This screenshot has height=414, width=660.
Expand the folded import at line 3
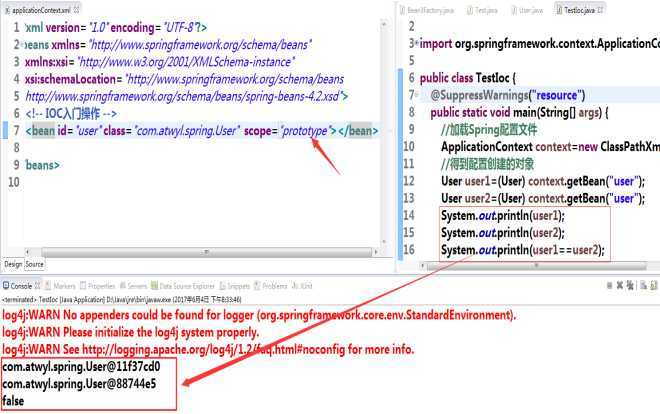coord(417,42)
